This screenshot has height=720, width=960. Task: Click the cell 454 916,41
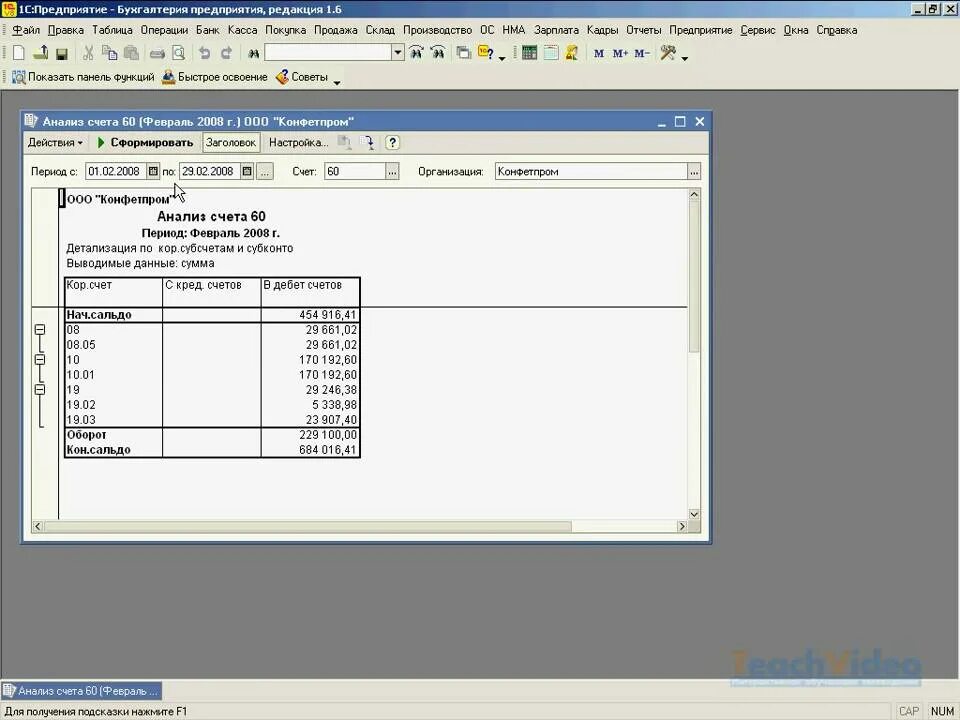pos(310,315)
